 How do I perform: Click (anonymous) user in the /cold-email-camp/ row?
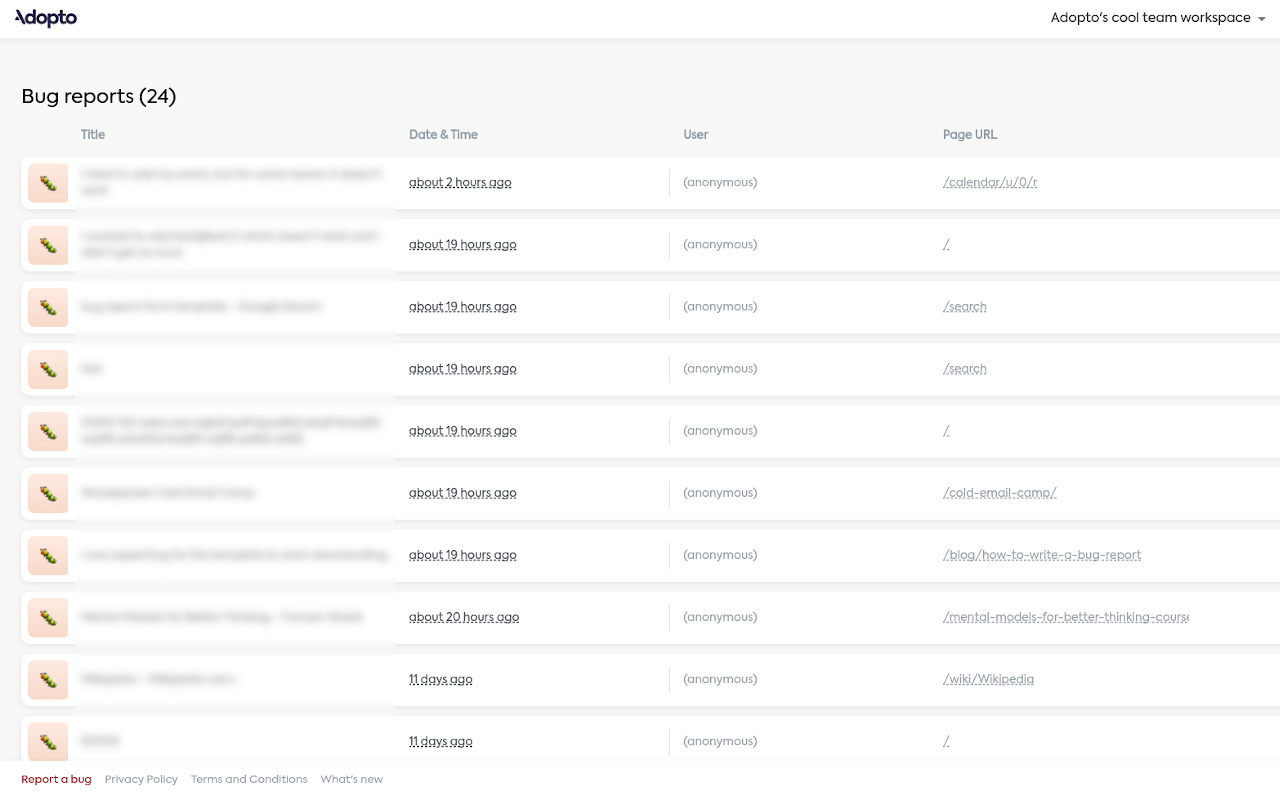[x=720, y=492]
